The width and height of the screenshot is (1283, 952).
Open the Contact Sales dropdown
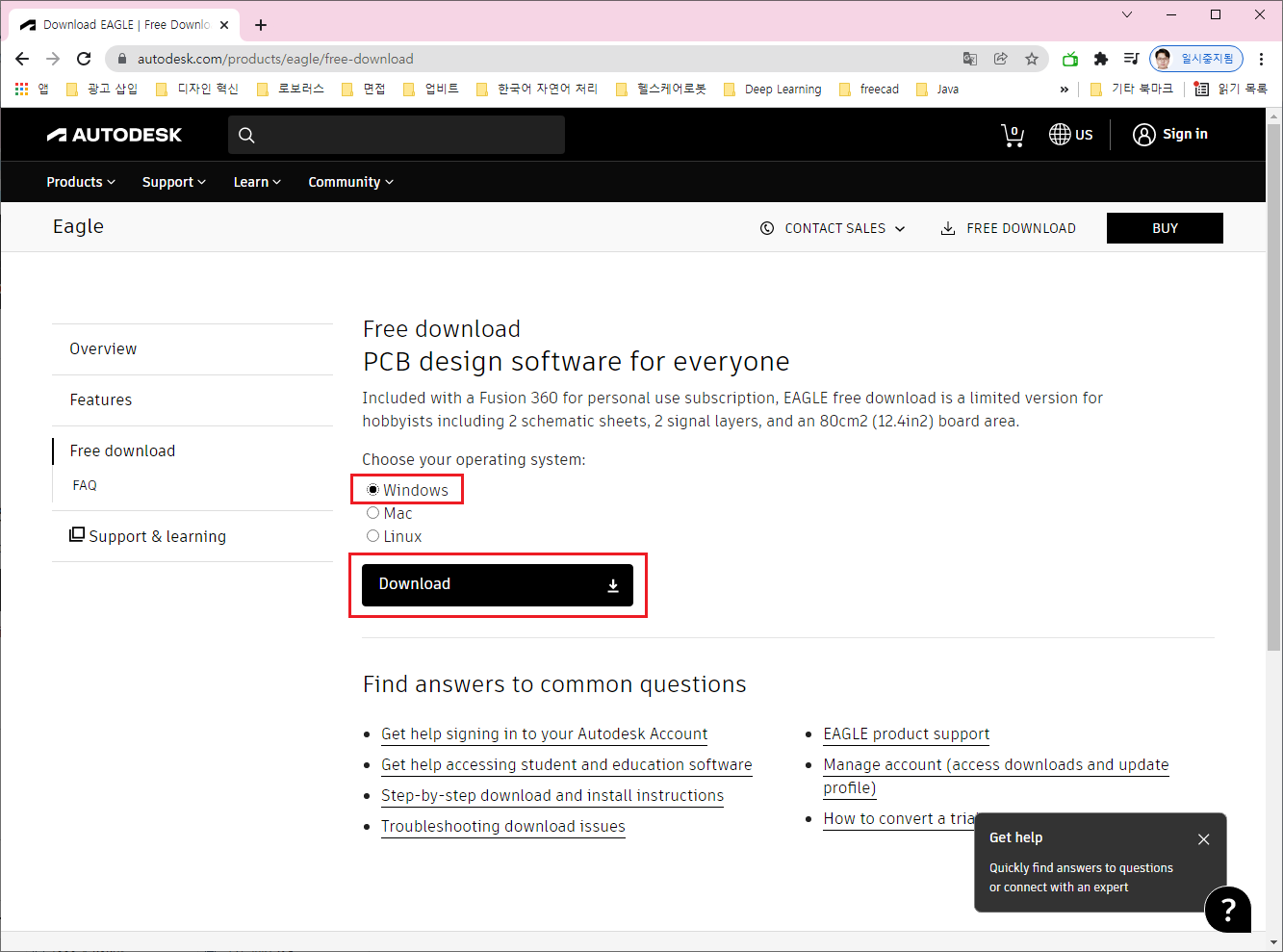click(x=833, y=228)
